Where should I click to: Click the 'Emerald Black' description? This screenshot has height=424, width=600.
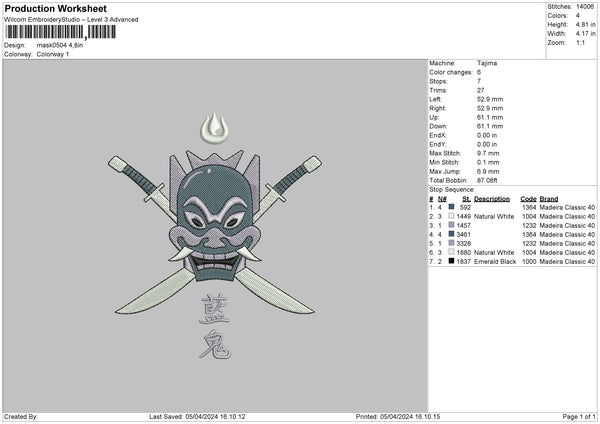pos(495,261)
